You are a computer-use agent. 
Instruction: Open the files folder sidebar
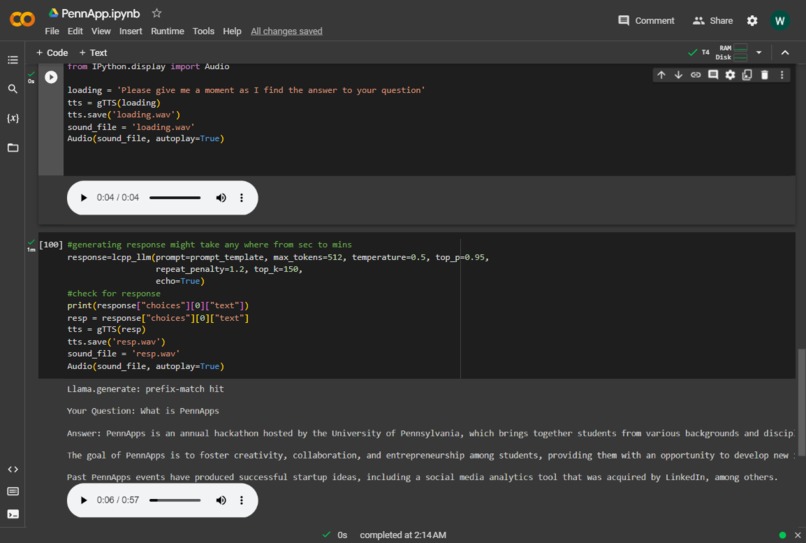[13, 148]
